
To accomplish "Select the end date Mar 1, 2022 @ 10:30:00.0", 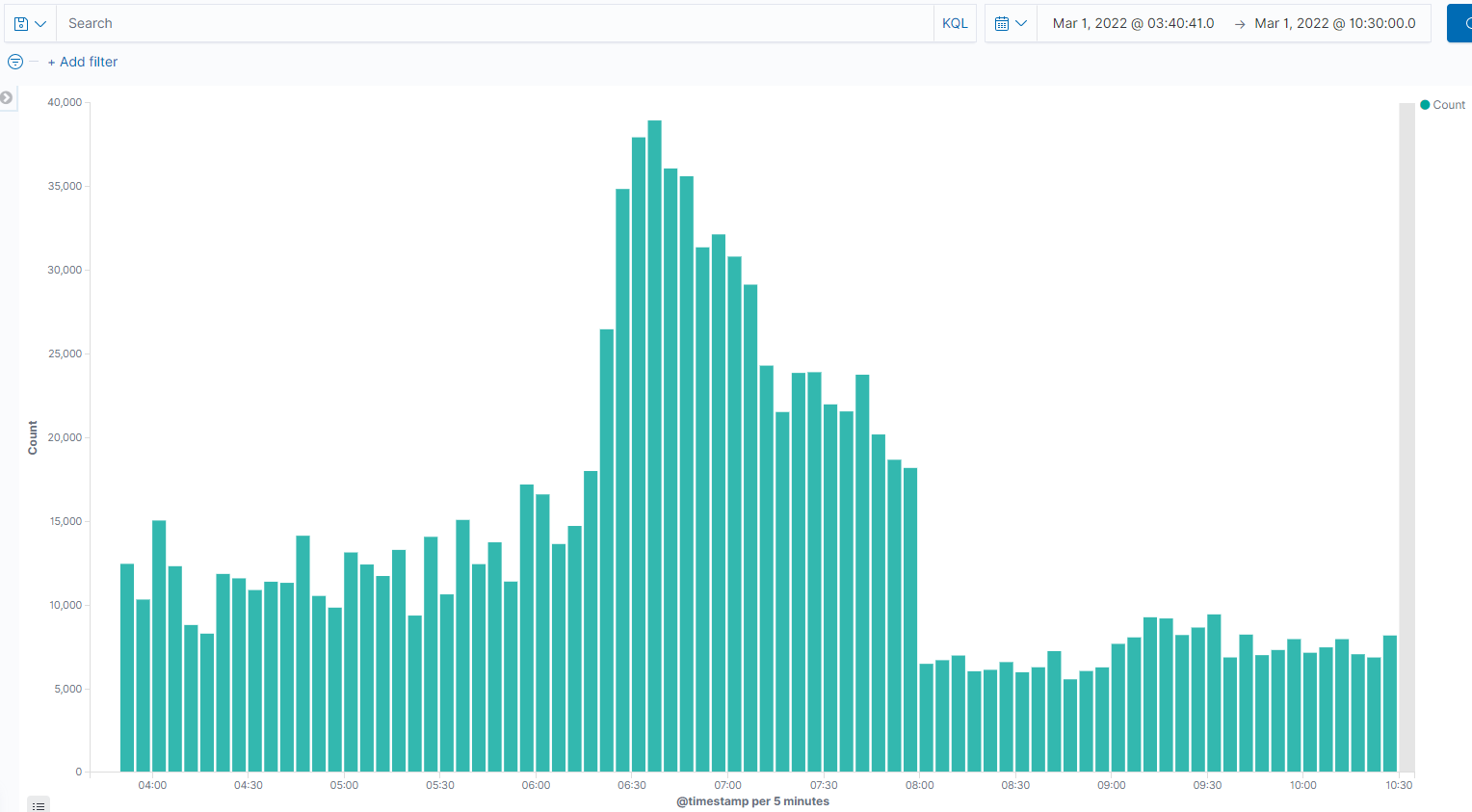I will tap(1335, 22).
